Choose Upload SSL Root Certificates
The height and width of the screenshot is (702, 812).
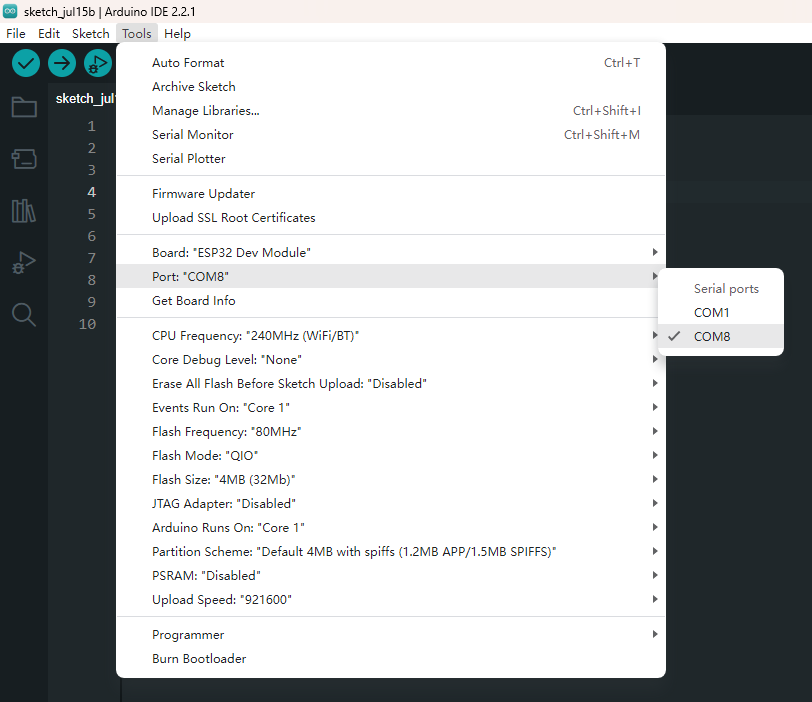coord(391,217)
